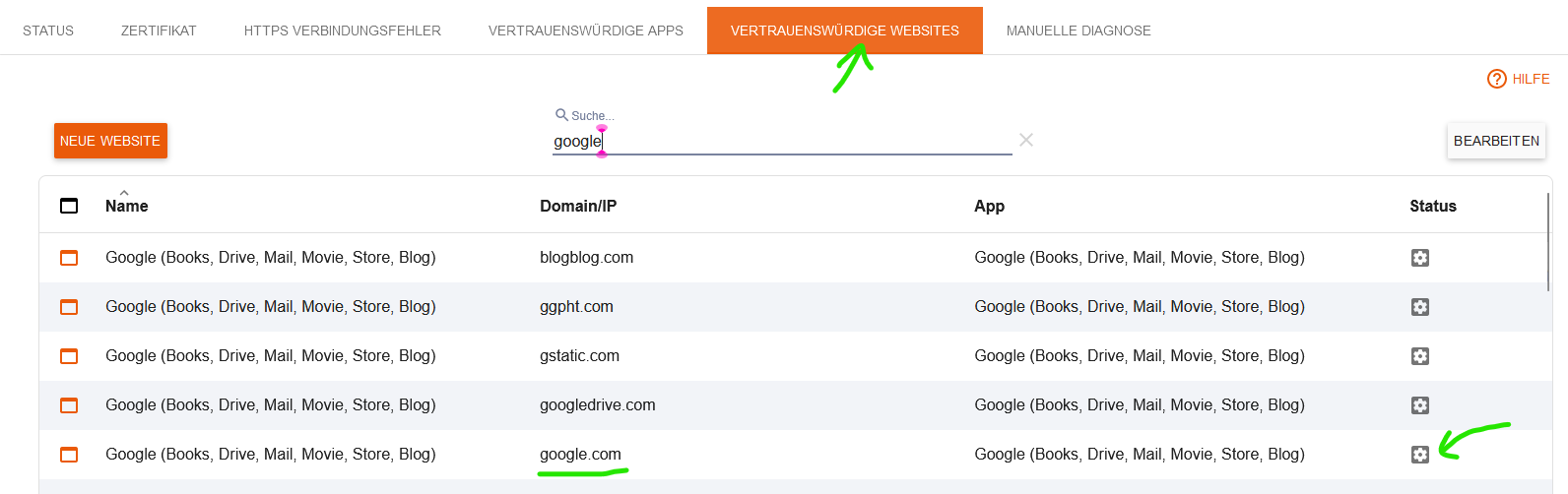Sort by Name using the column's arrow
The width and height of the screenshot is (1568, 494).
click(124, 193)
